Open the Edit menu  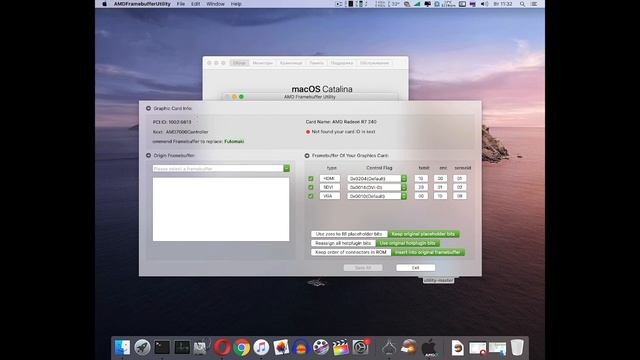click(196, 4)
